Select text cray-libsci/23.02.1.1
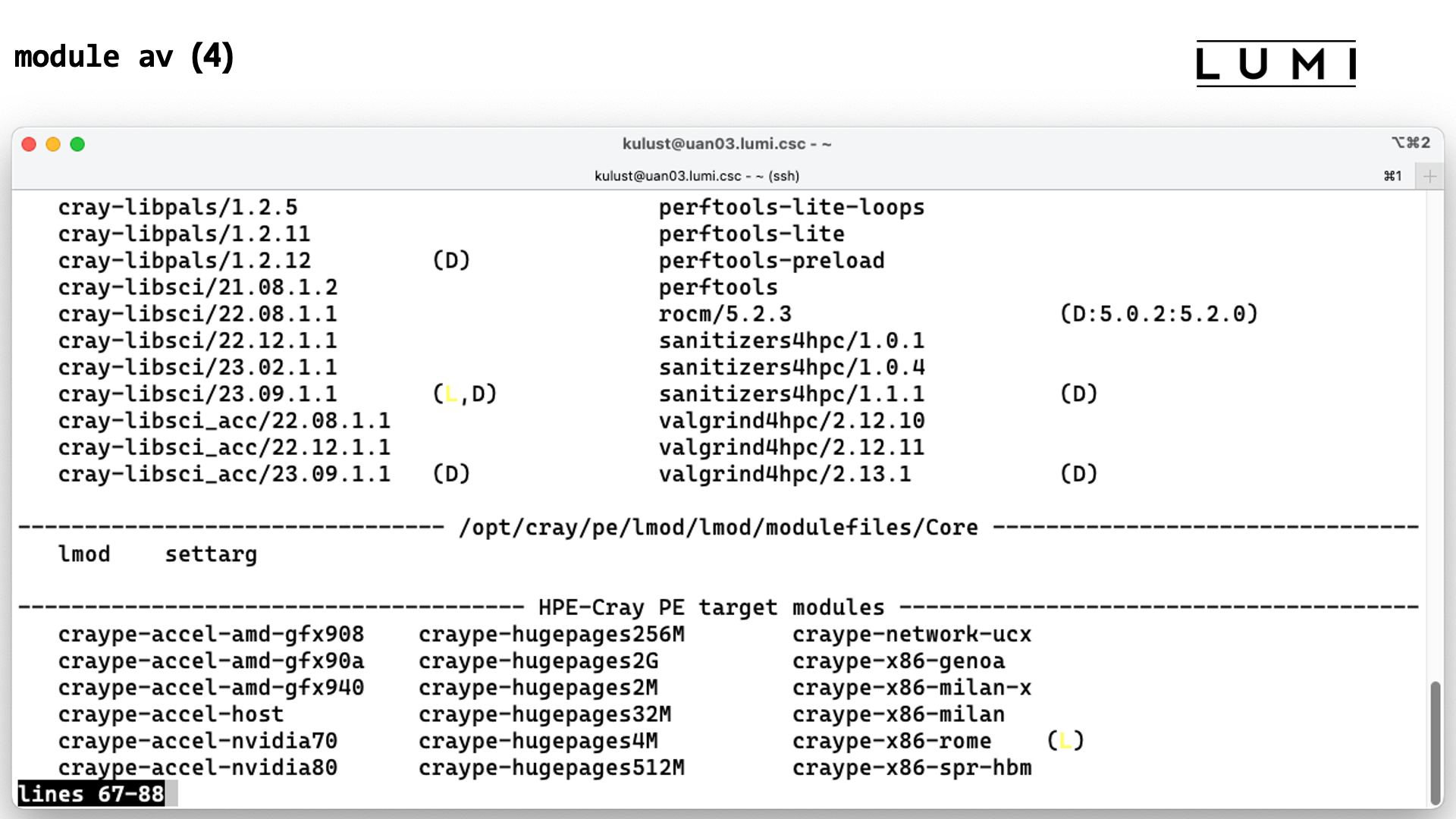1456x819 pixels. click(x=198, y=368)
